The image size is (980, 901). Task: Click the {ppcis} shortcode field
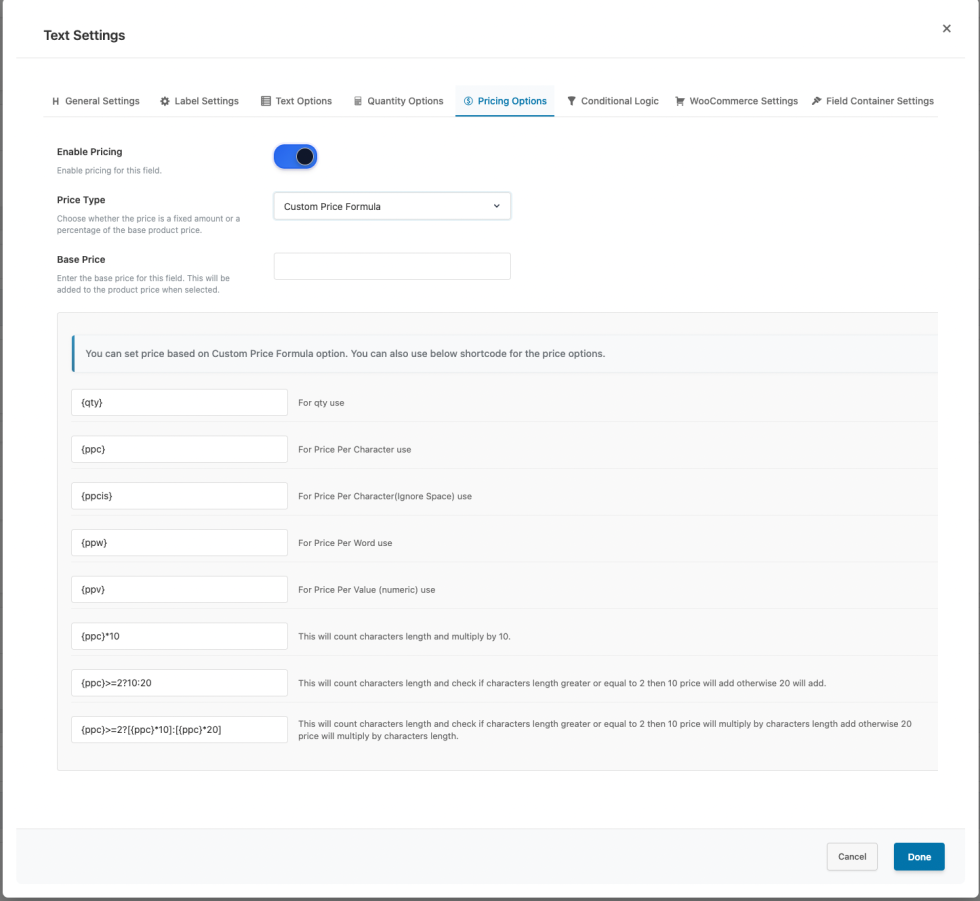[180, 496]
